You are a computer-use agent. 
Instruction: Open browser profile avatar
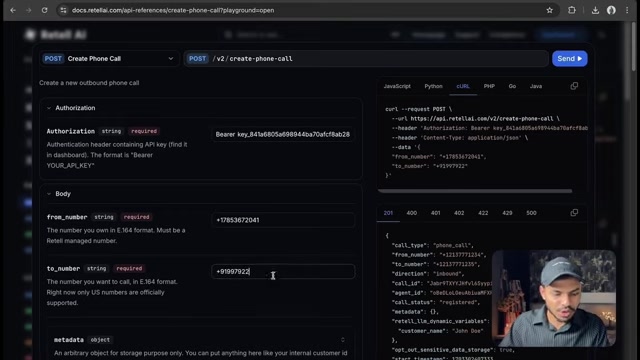coord(611,10)
